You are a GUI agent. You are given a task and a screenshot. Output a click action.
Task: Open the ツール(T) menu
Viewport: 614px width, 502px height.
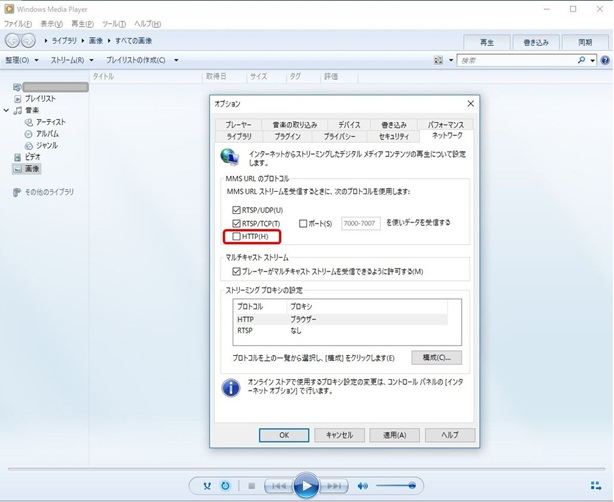tap(114, 24)
